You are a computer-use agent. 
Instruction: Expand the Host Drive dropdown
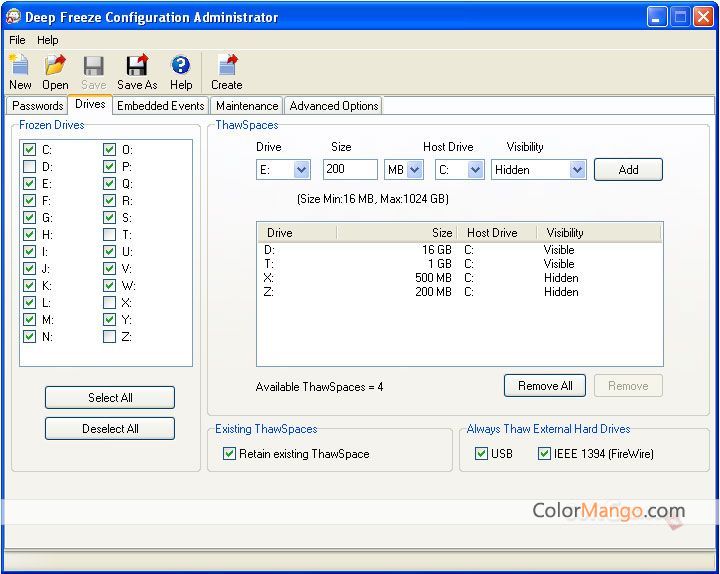(475, 169)
